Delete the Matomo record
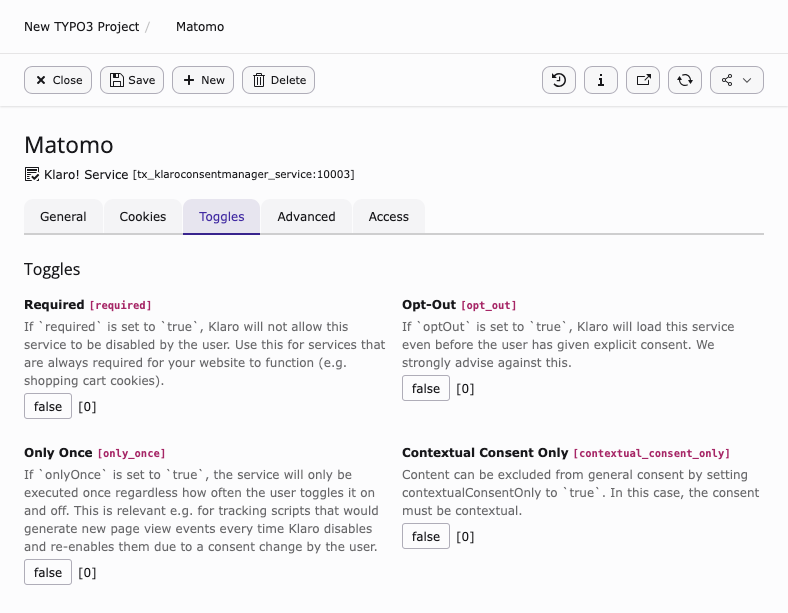 coord(278,80)
